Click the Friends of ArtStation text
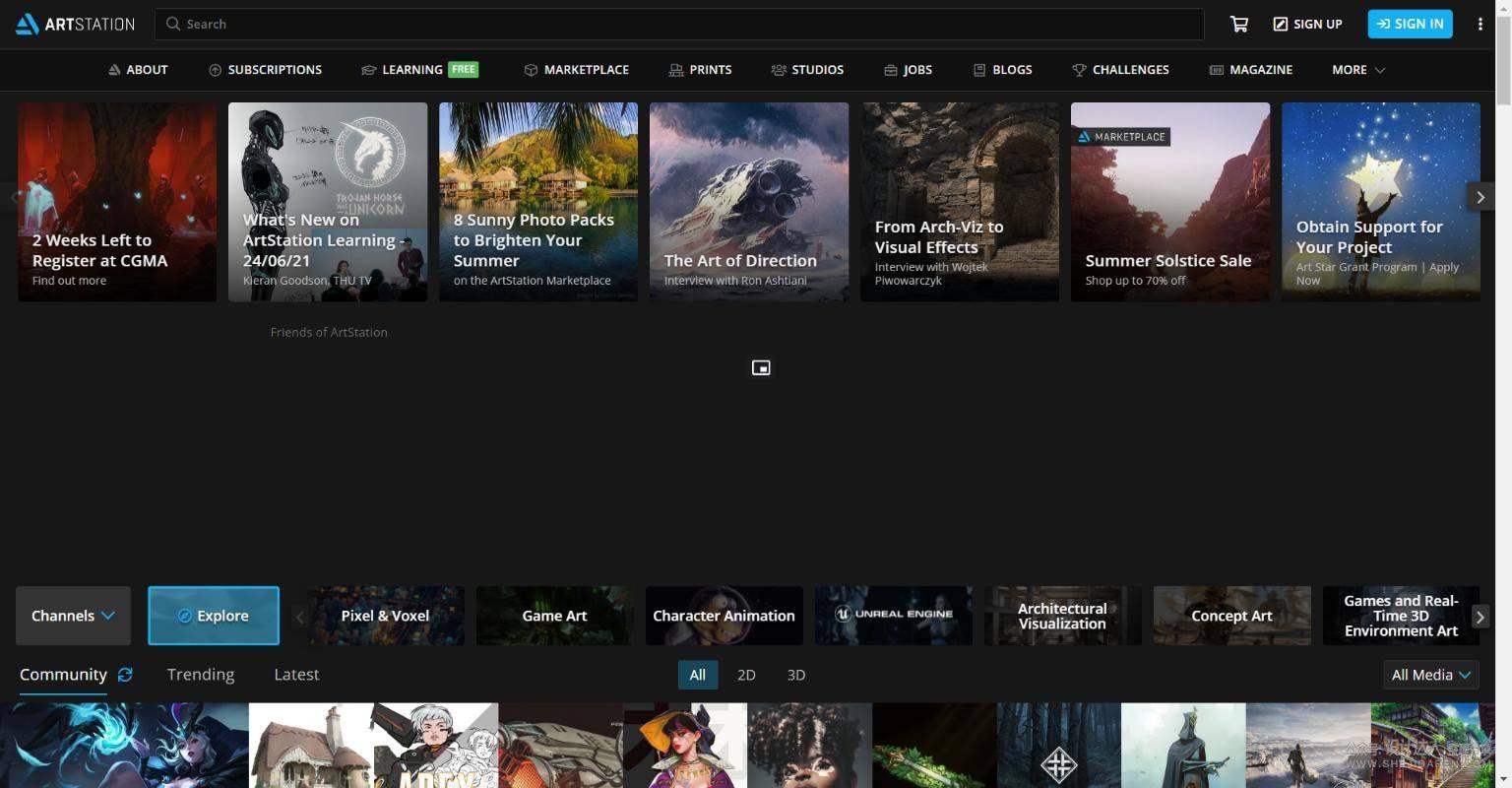The image size is (1512, 788). click(x=329, y=332)
